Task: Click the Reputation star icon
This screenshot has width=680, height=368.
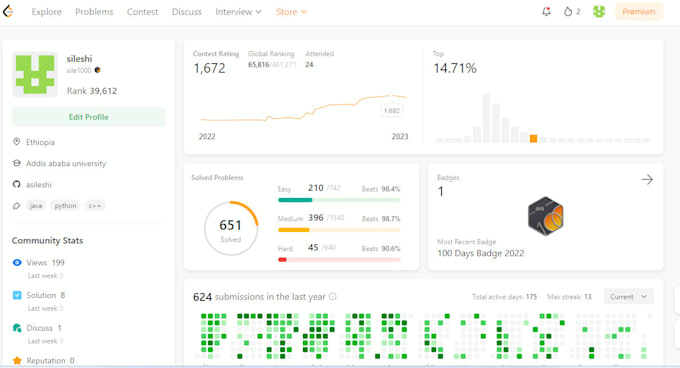Action: tap(17, 360)
